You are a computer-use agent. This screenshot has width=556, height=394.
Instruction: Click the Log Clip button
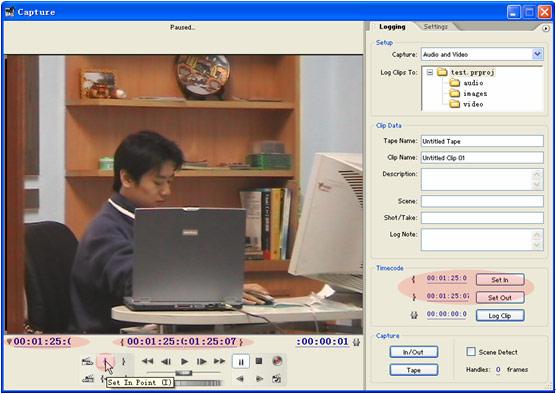pos(500,315)
